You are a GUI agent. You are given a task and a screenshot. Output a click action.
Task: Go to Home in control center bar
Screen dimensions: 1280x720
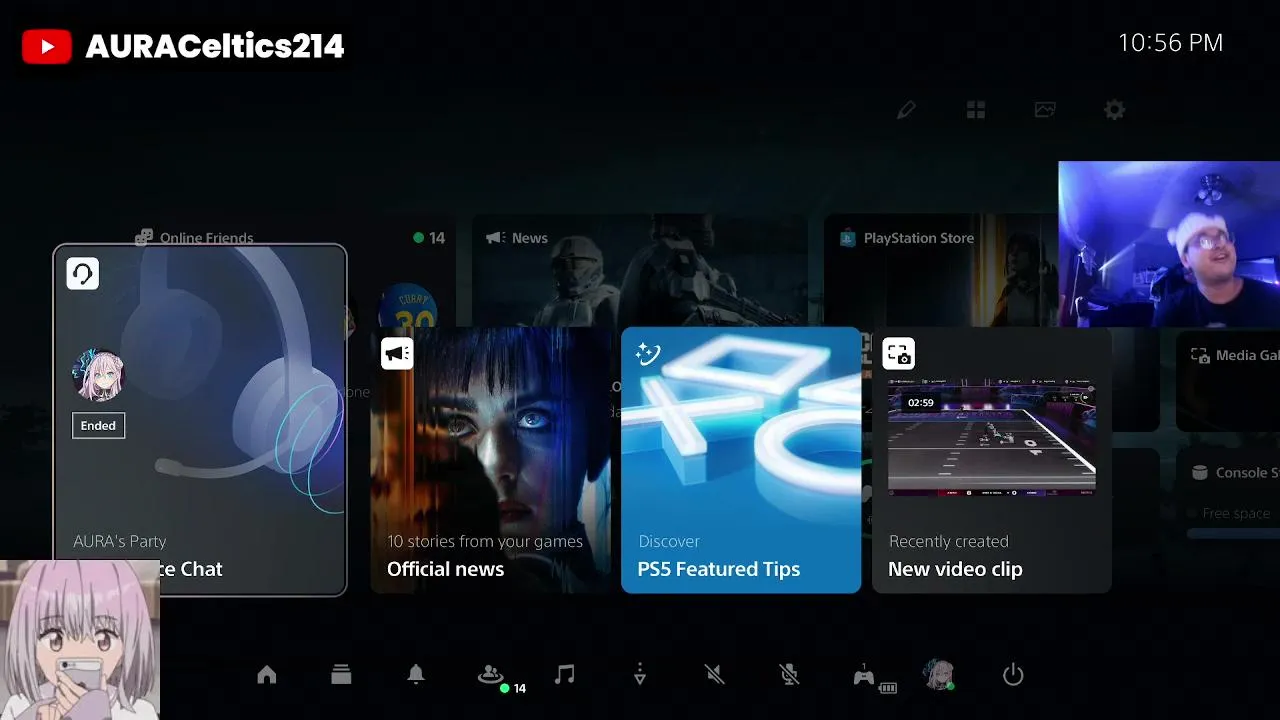267,675
